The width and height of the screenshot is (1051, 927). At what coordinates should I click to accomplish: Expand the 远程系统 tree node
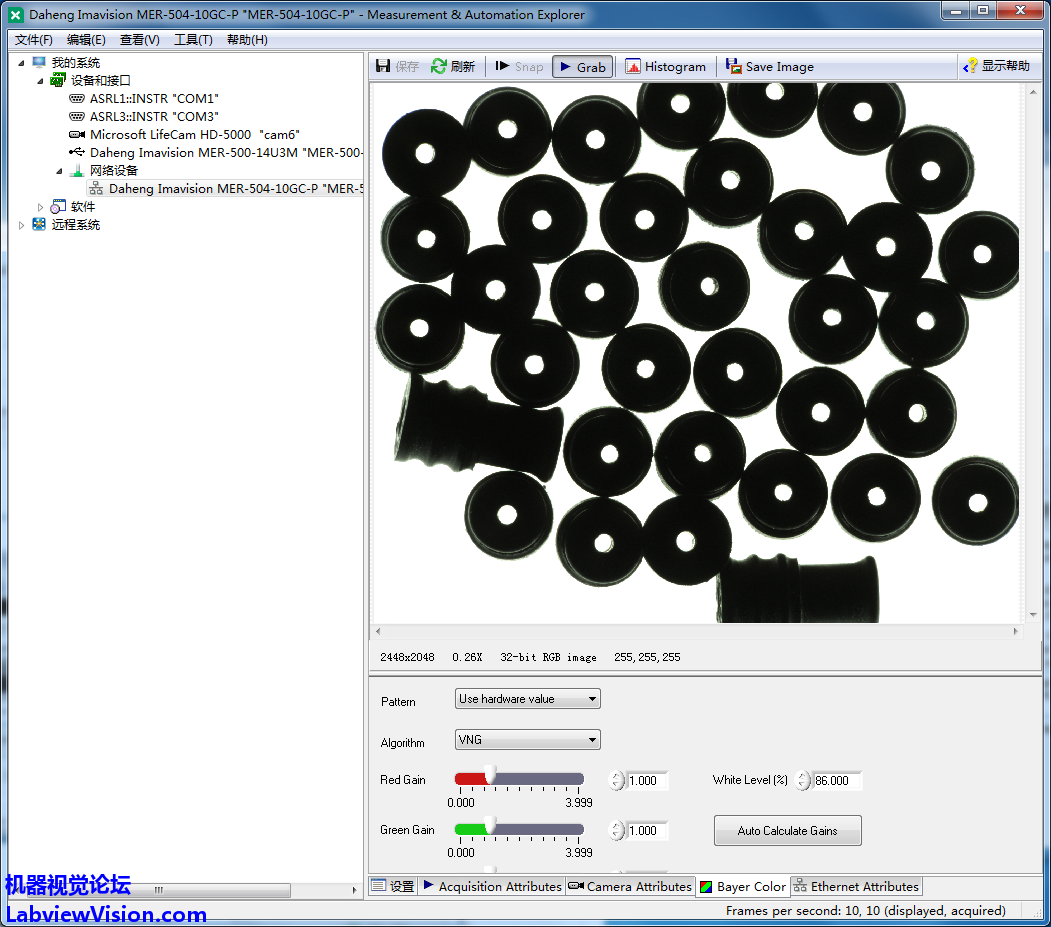22,225
